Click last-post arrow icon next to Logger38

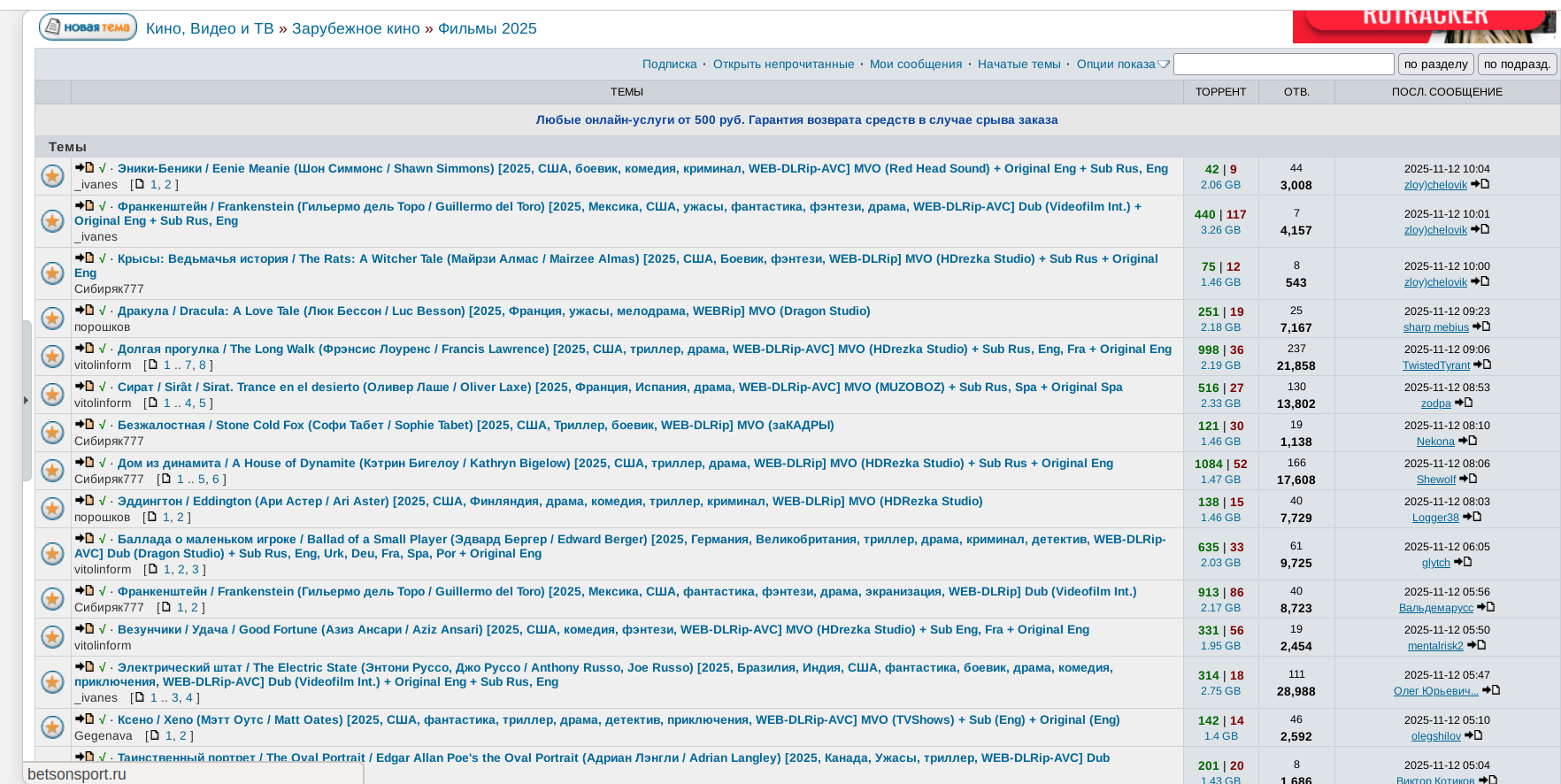point(1472,517)
